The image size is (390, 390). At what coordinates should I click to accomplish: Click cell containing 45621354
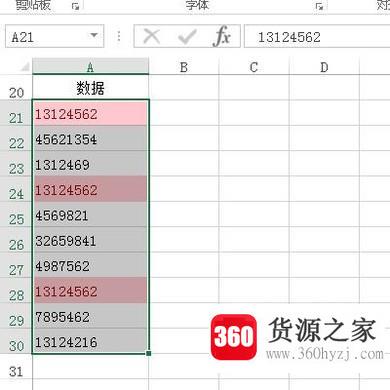[x=90, y=138]
